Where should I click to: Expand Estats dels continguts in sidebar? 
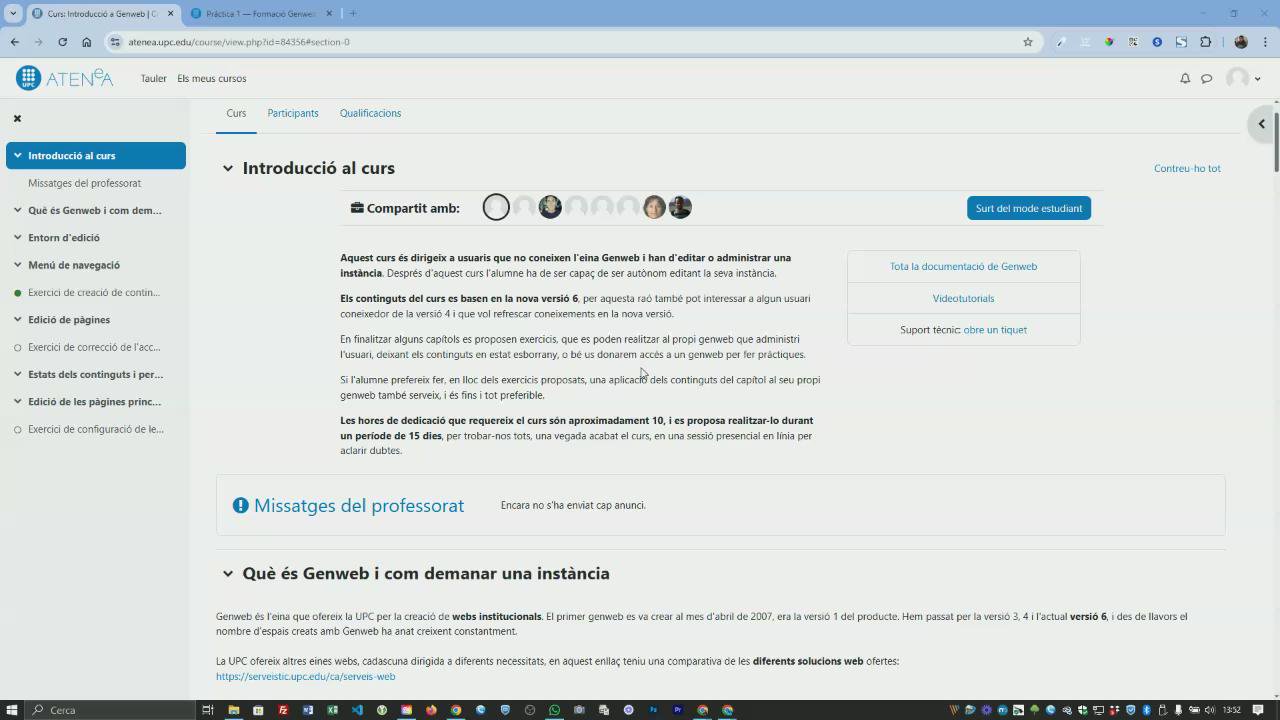[x=17, y=374]
